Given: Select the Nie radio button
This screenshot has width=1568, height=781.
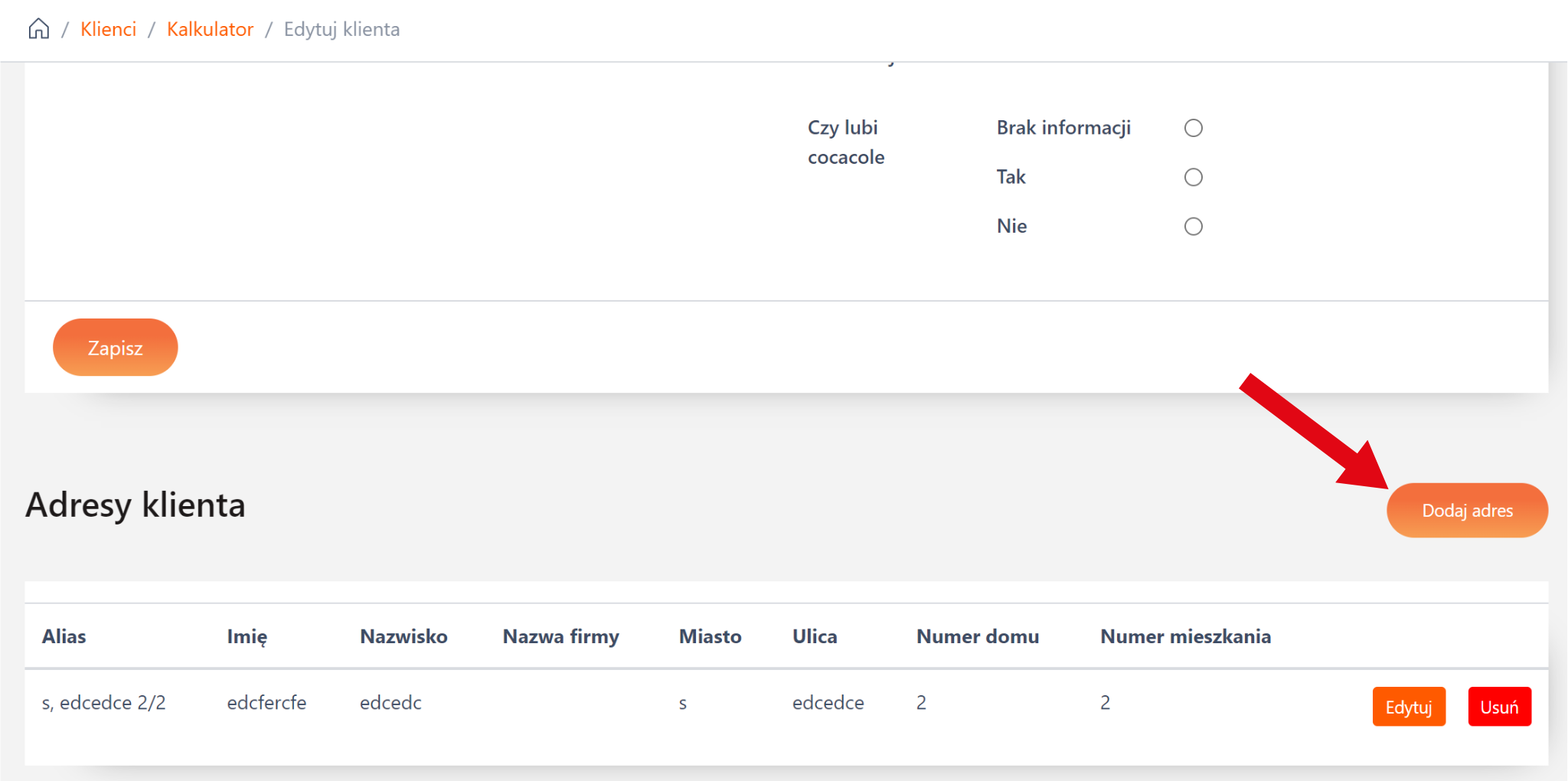Looking at the screenshot, I should (1193, 227).
